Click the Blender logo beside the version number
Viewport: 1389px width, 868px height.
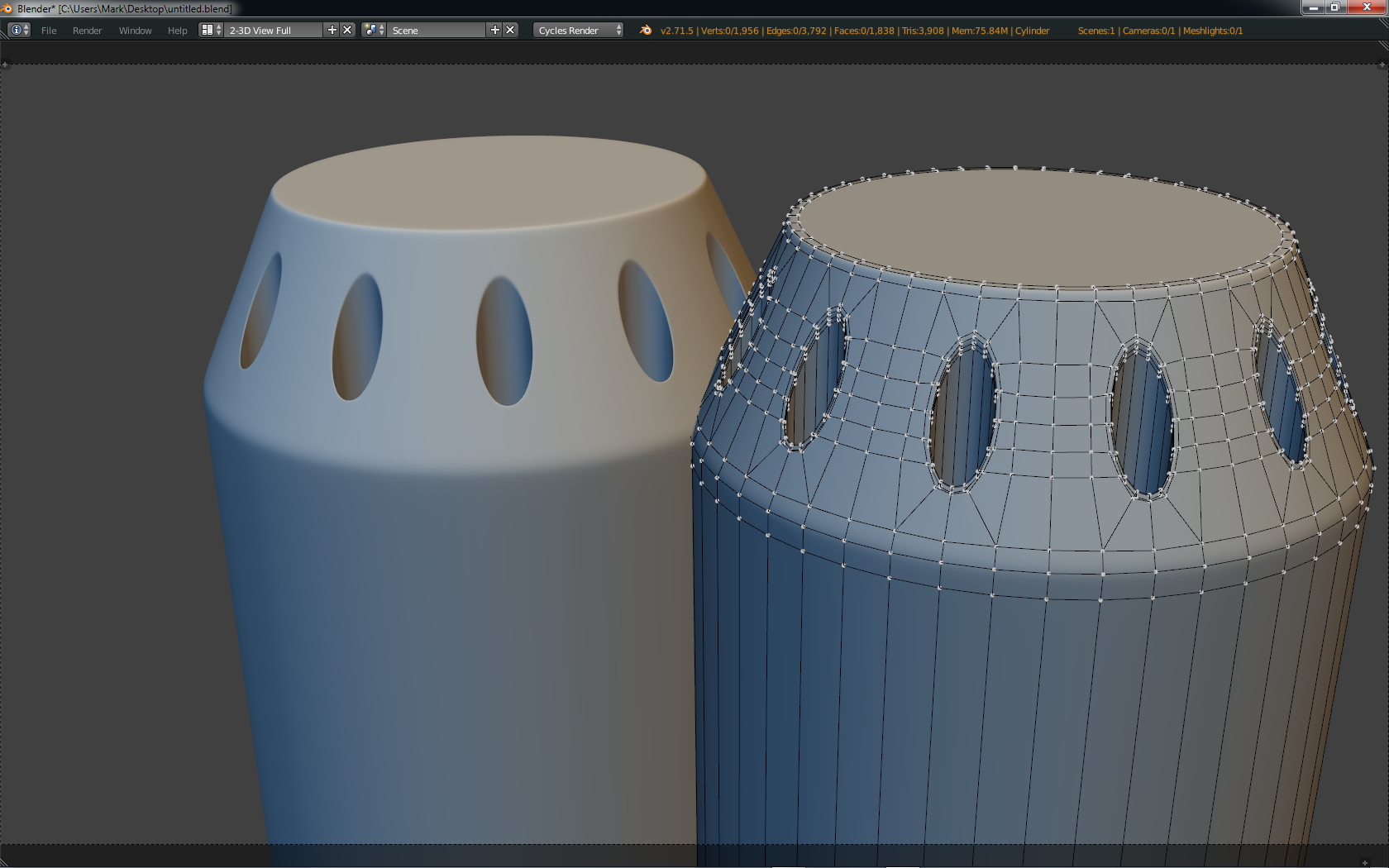pos(646,30)
